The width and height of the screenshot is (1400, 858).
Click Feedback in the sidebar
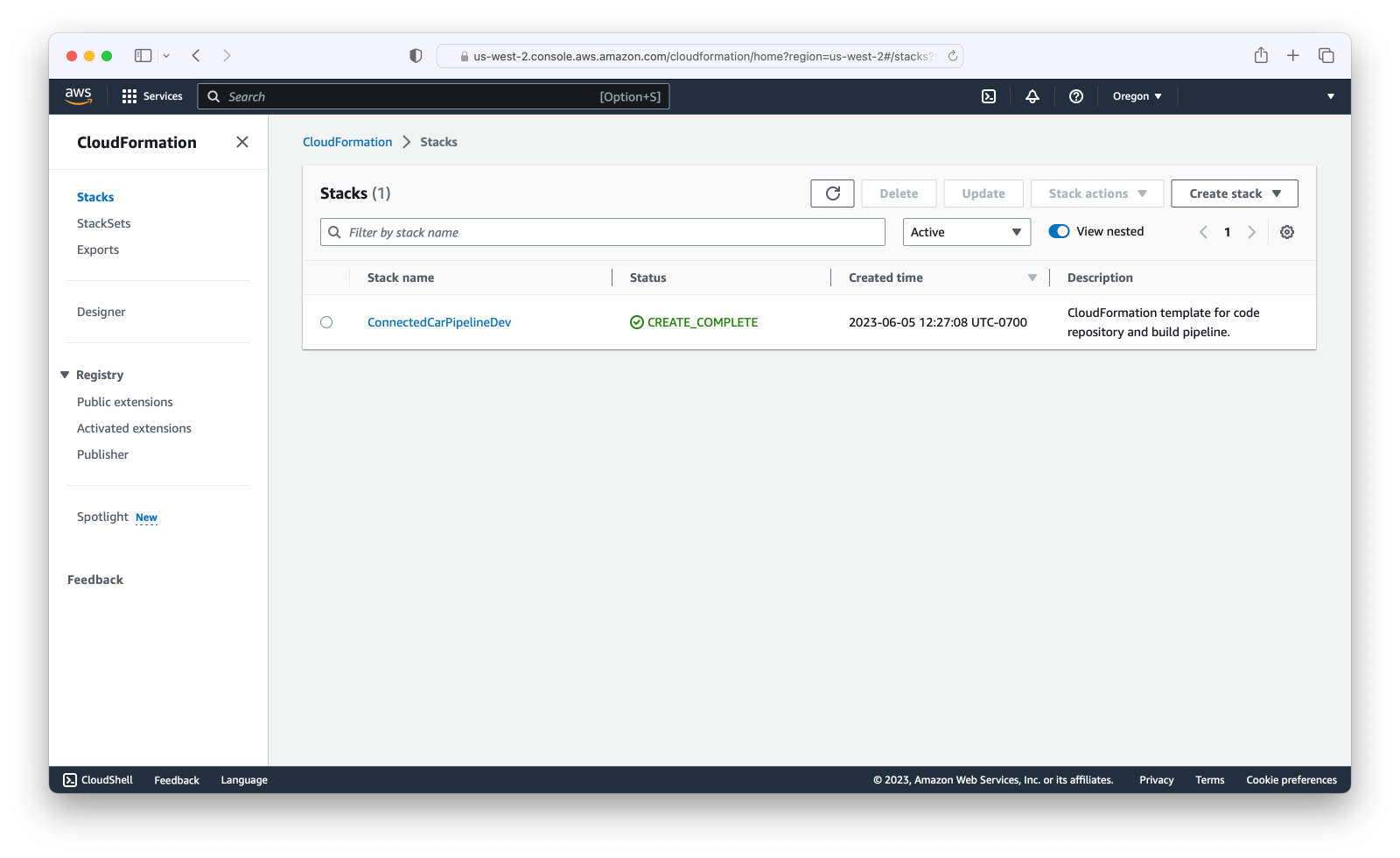pos(95,580)
